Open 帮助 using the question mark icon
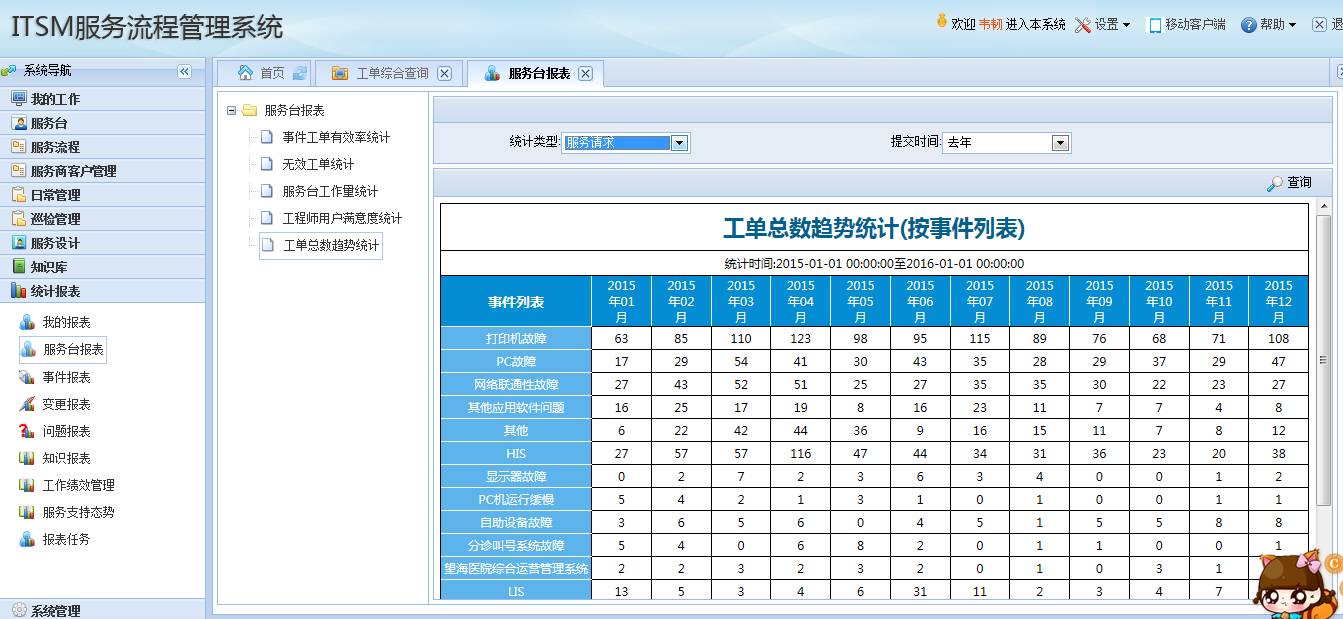Viewport: 1343px width, 619px height. click(x=1247, y=24)
